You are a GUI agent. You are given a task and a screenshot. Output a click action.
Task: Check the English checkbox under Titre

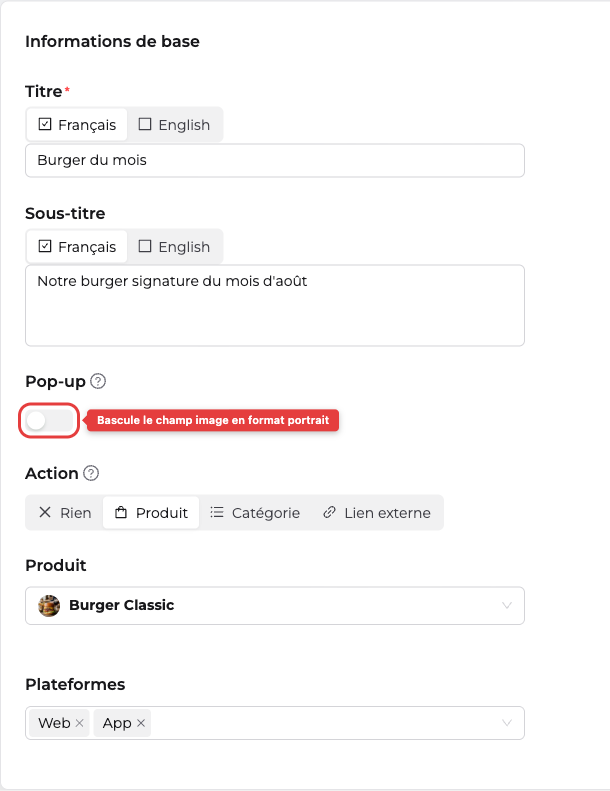pyautogui.click(x=145, y=124)
